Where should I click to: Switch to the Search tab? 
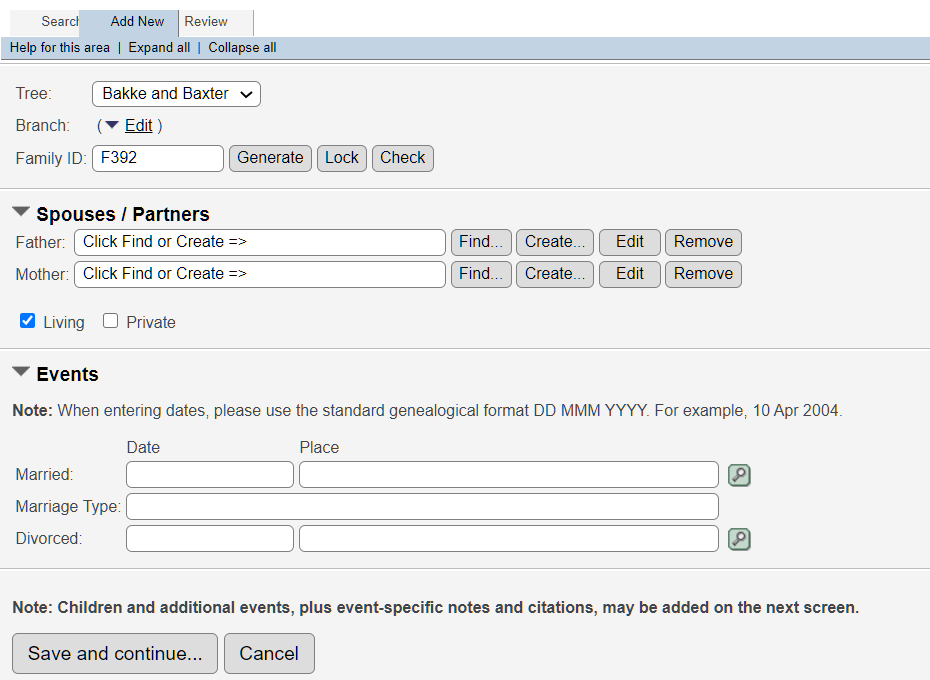point(59,22)
